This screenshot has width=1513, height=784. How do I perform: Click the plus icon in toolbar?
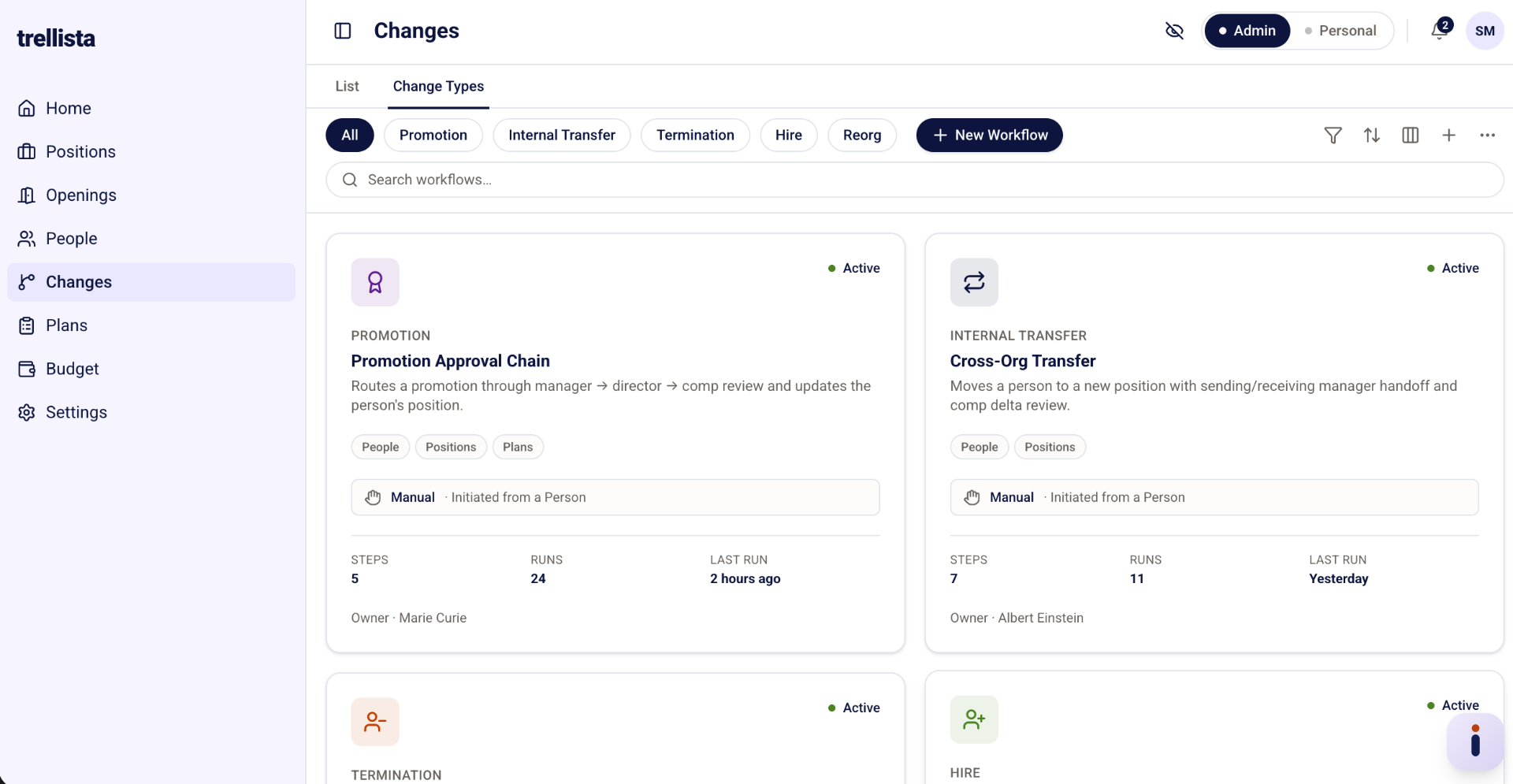point(1448,136)
